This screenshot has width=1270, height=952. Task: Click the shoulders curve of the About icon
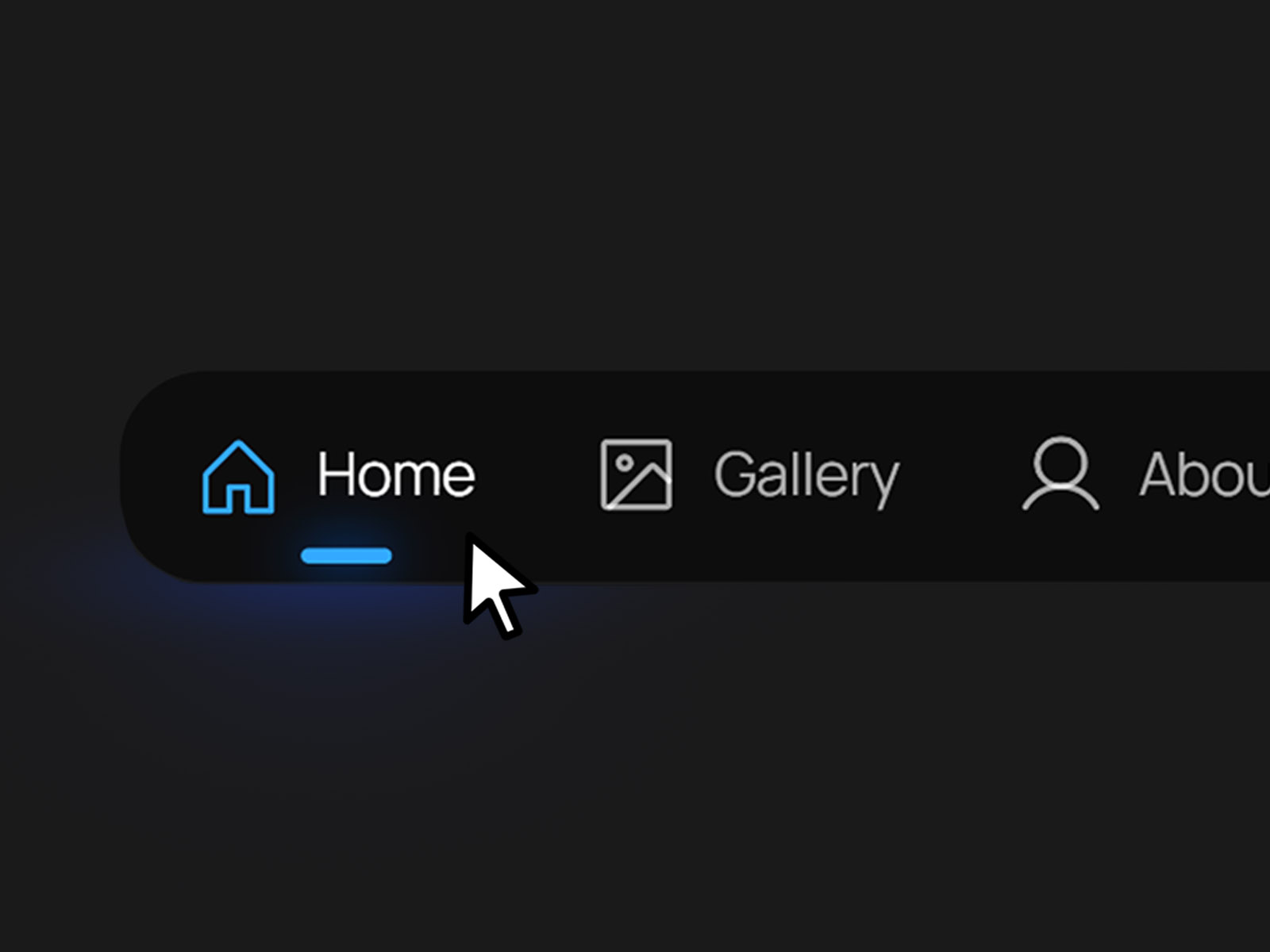(1060, 497)
